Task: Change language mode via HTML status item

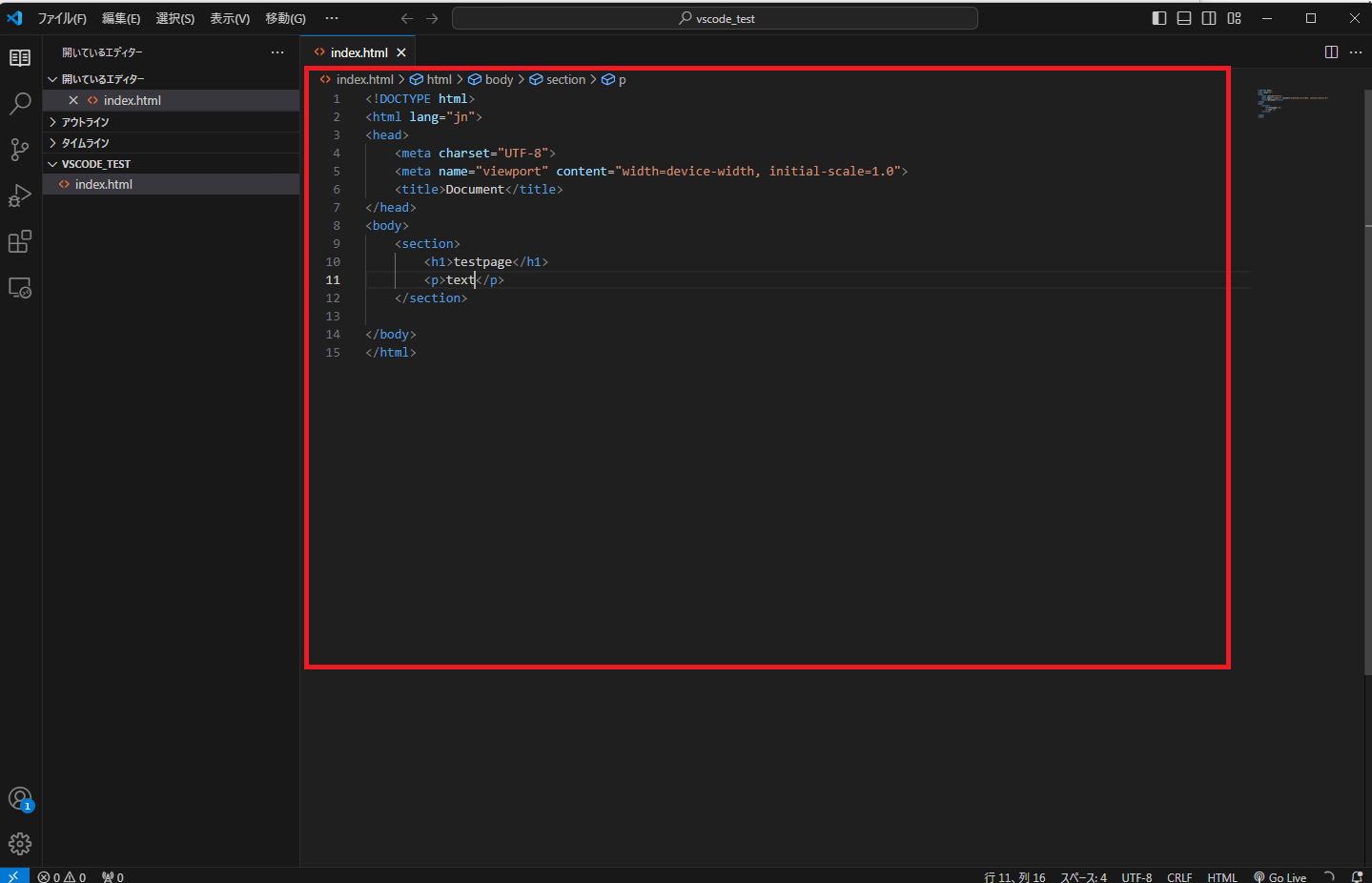Action: [x=1222, y=877]
